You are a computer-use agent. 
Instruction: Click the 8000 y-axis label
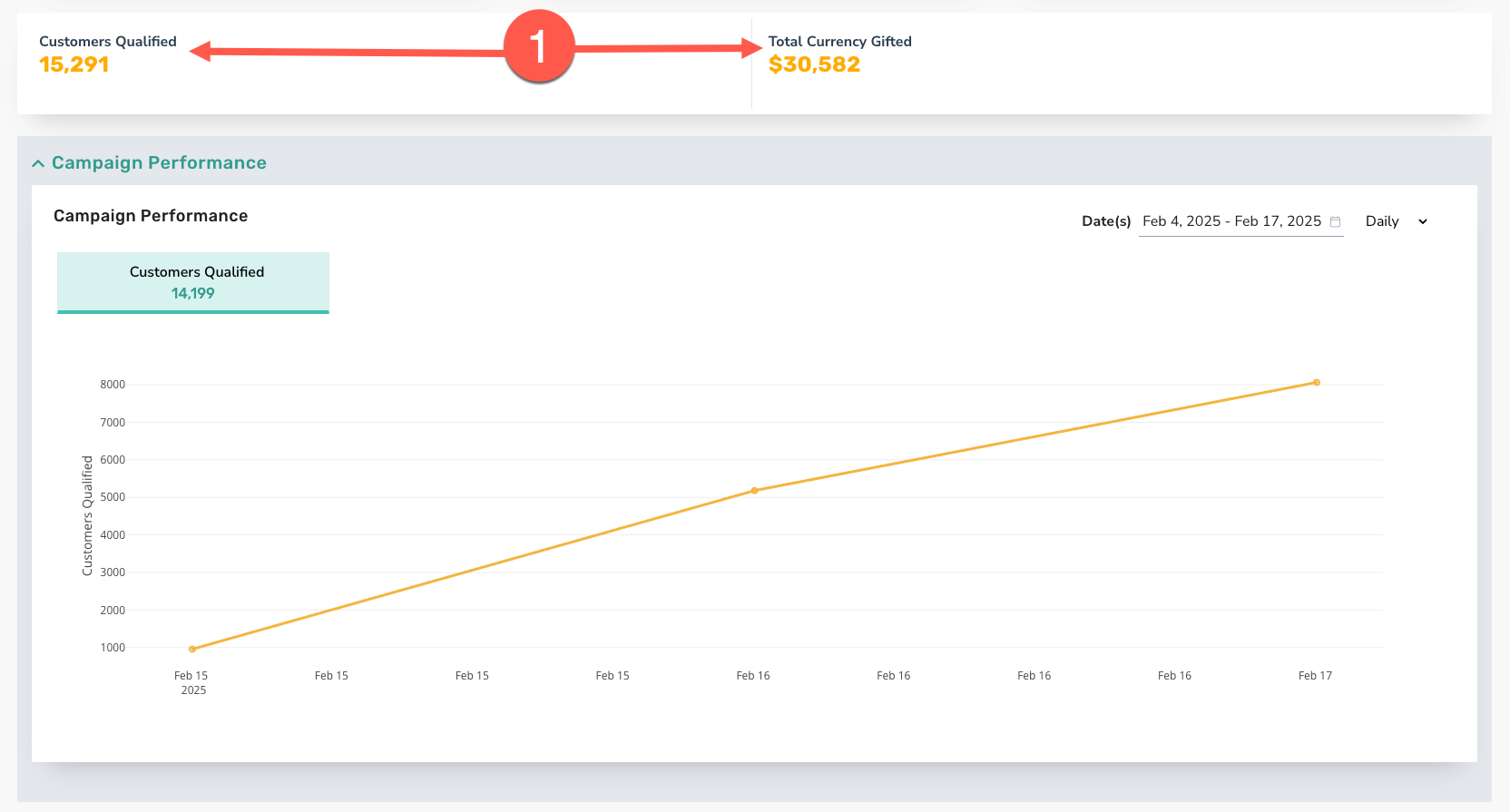click(113, 385)
